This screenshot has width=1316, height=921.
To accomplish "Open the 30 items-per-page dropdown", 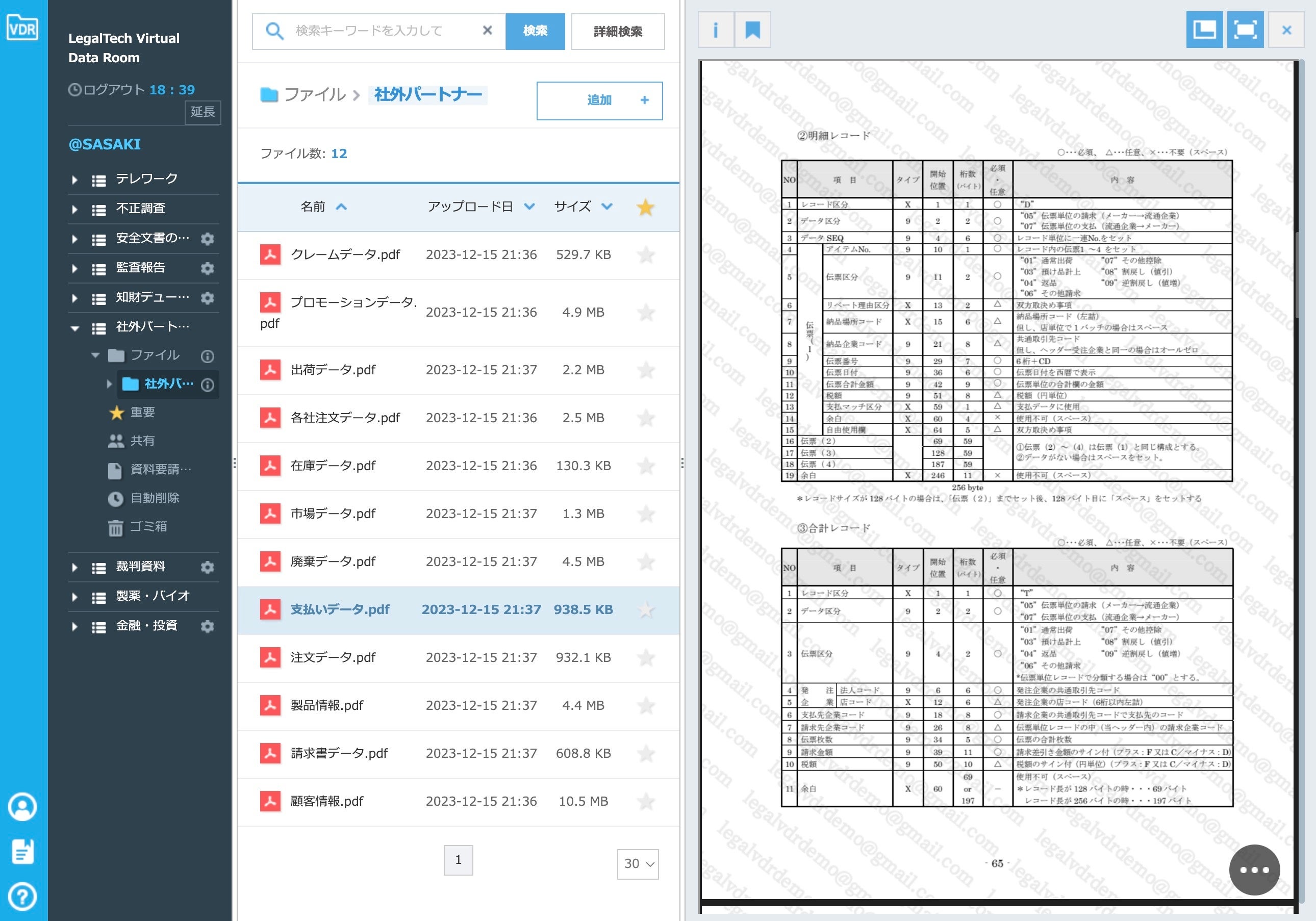I will click(638, 864).
